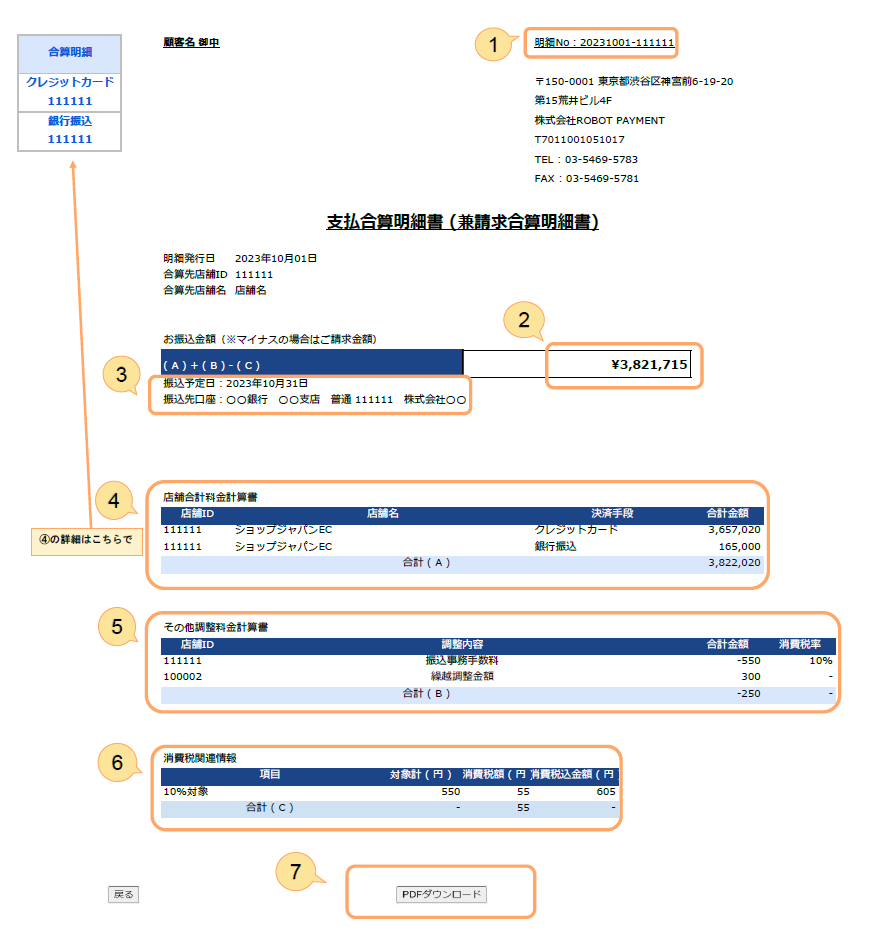Screen dimensions: 892x945
Task: Click the FAX：03-5469-5781 line
Action: pyautogui.click(x=586, y=179)
